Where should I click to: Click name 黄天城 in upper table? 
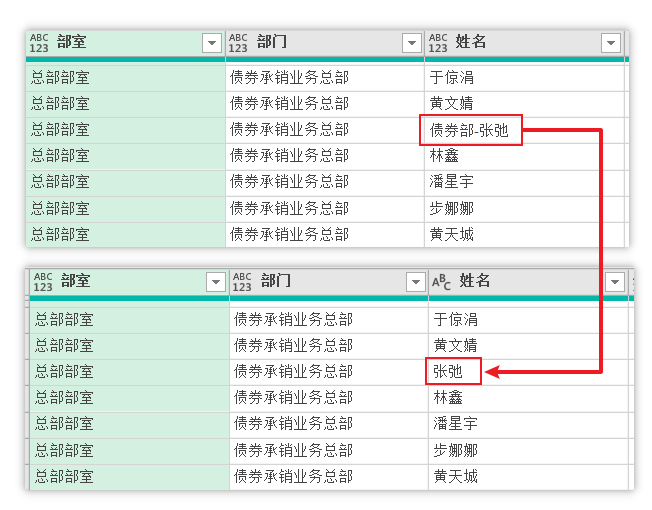point(452,235)
